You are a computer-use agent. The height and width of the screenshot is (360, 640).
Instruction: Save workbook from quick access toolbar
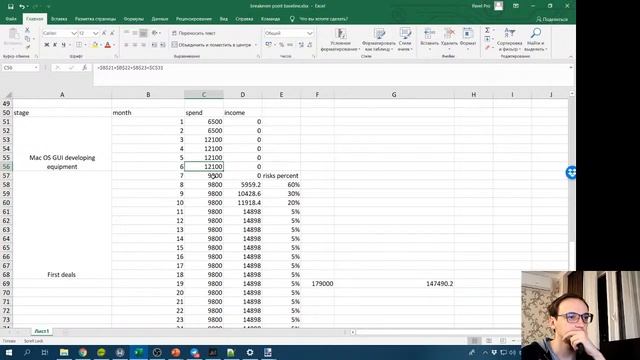pyautogui.click(x=11, y=6)
